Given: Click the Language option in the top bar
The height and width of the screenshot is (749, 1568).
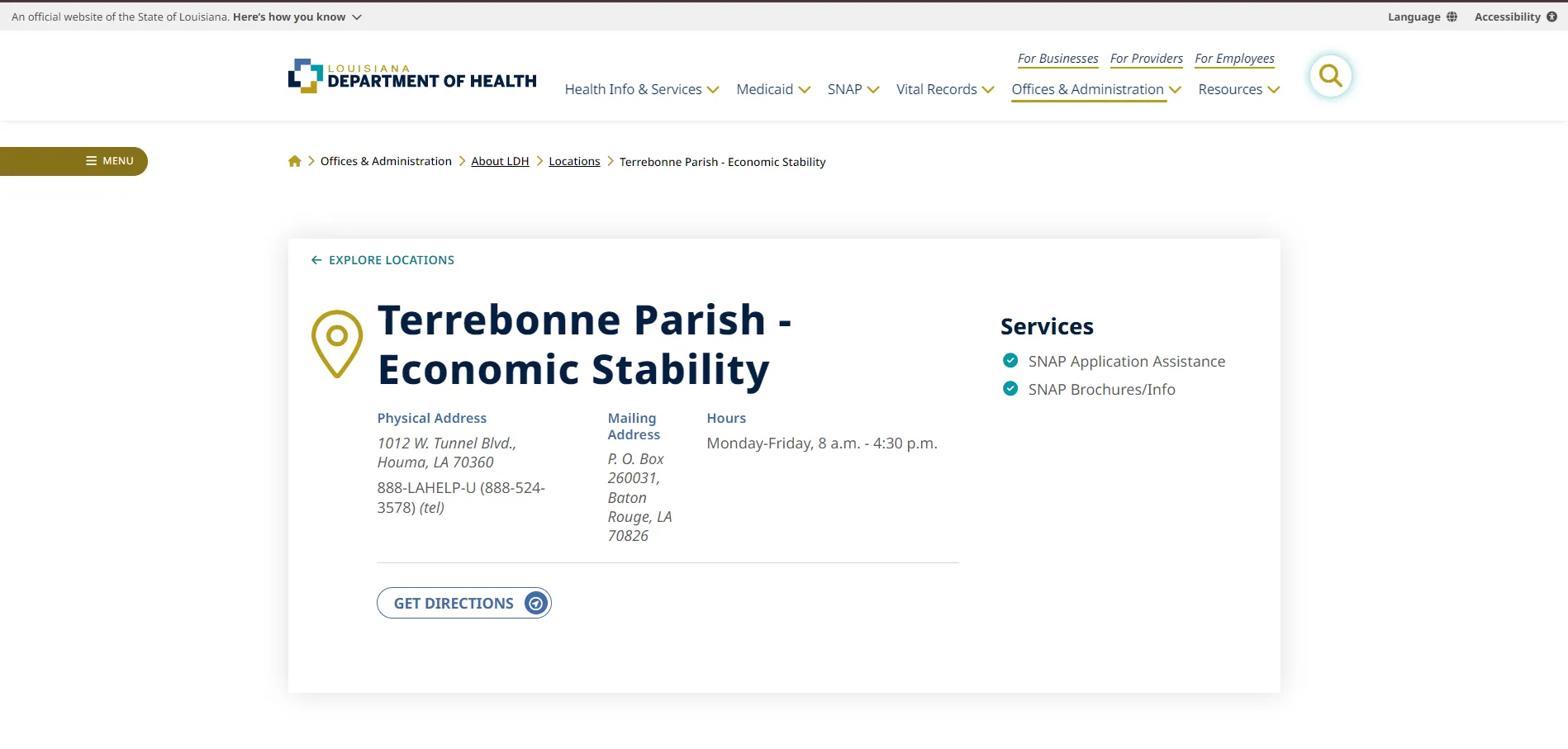Looking at the screenshot, I should 1423,17.
